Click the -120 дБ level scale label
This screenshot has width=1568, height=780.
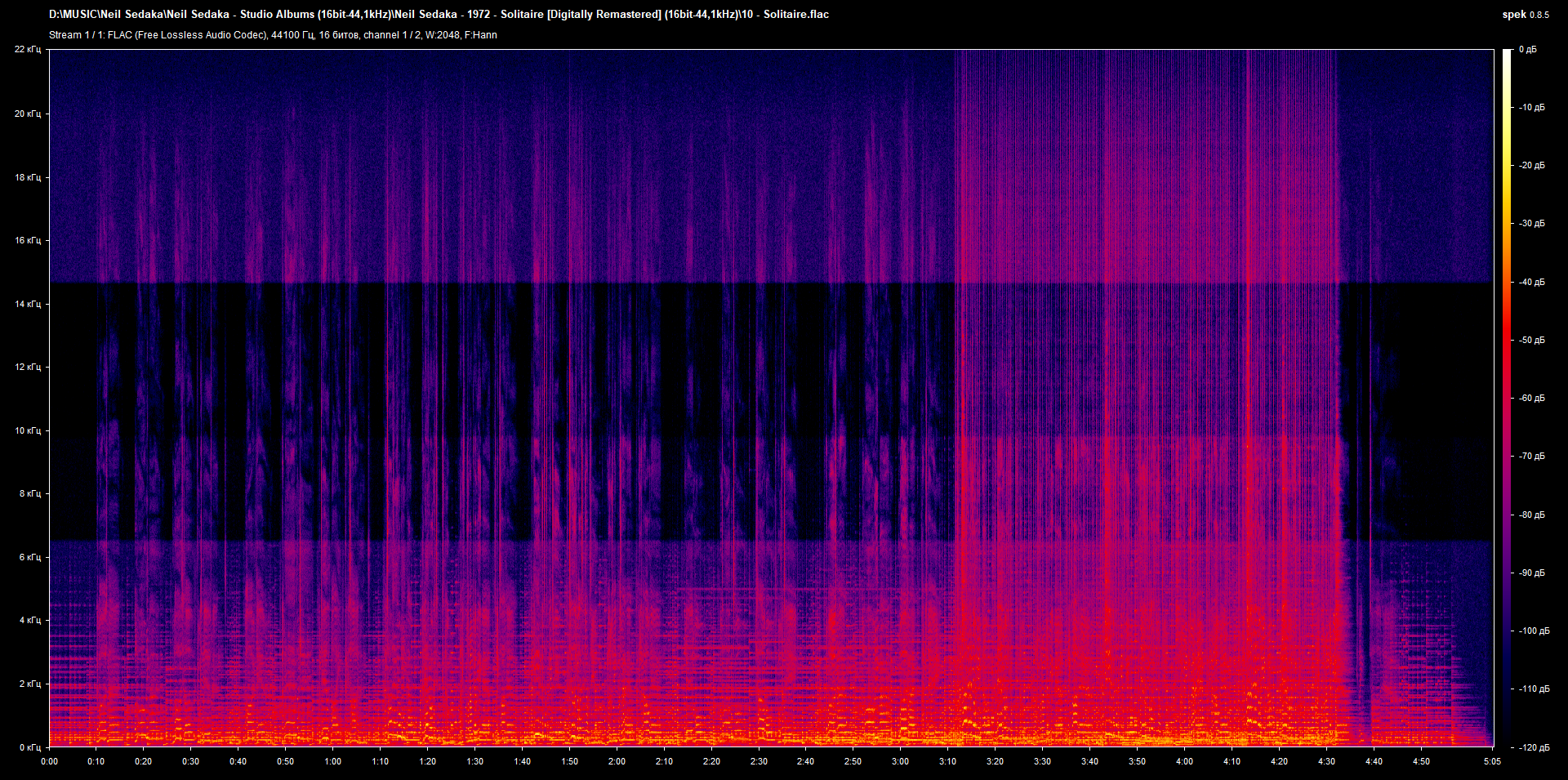[x=1534, y=747]
